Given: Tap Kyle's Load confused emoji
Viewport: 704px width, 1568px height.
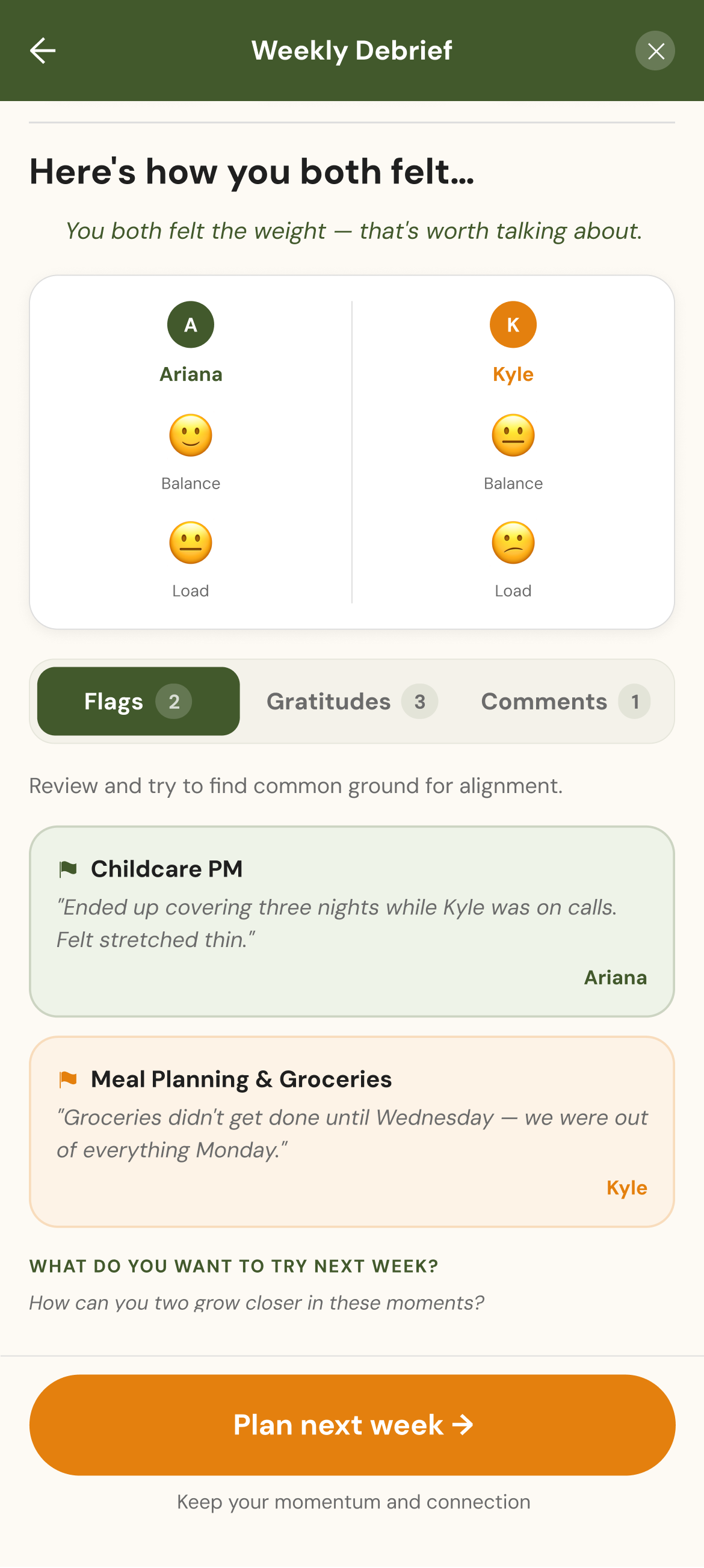Looking at the screenshot, I should tap(513, 542).
